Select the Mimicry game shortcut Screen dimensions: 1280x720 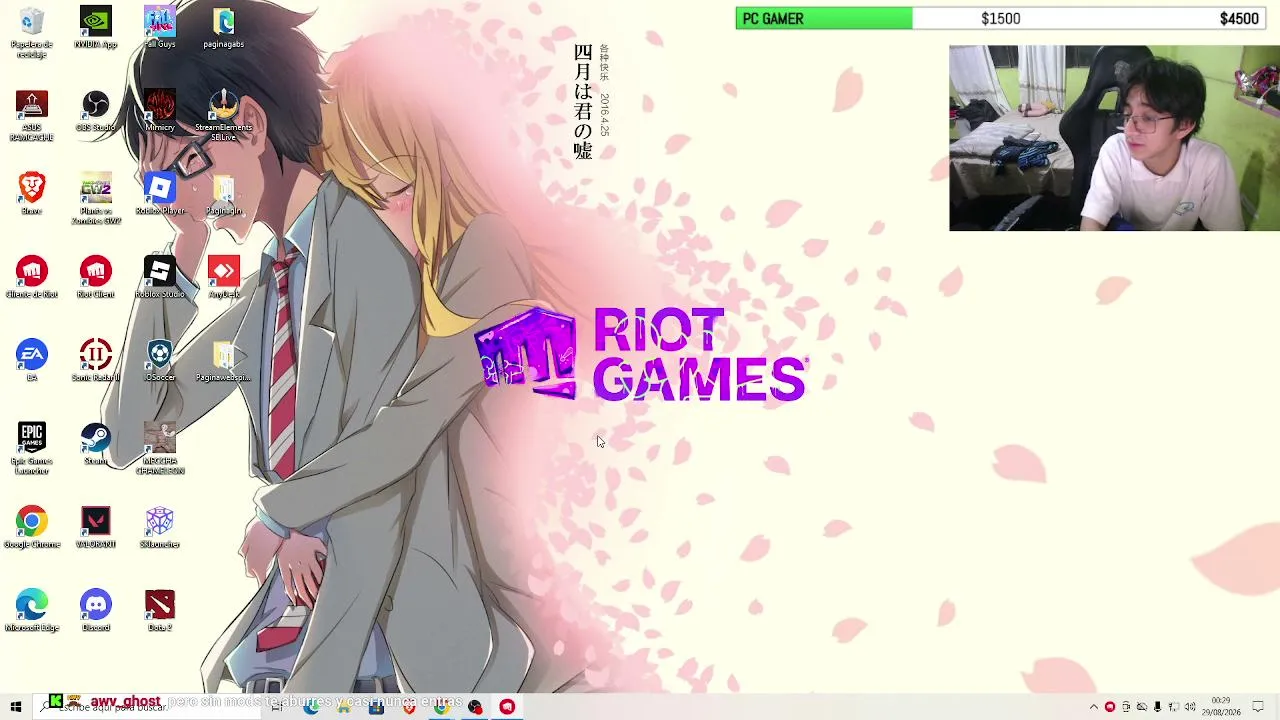[160, 111]
